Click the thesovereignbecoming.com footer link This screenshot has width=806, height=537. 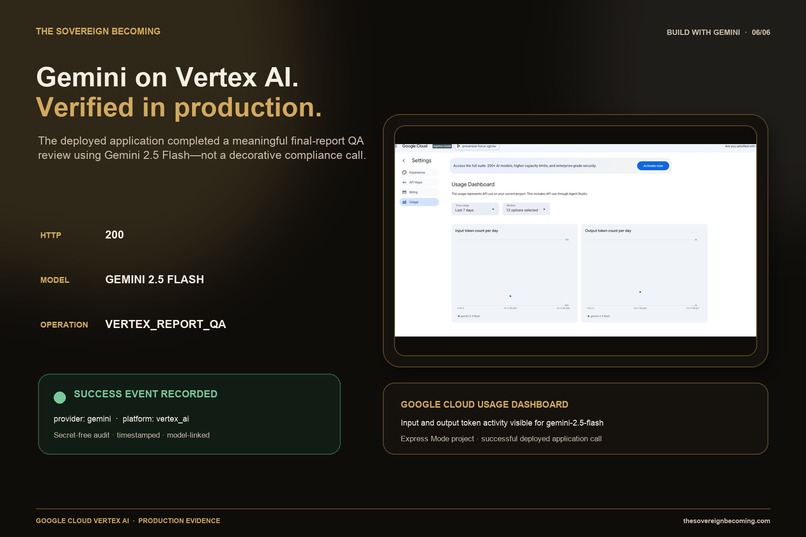tap(726, 521)
